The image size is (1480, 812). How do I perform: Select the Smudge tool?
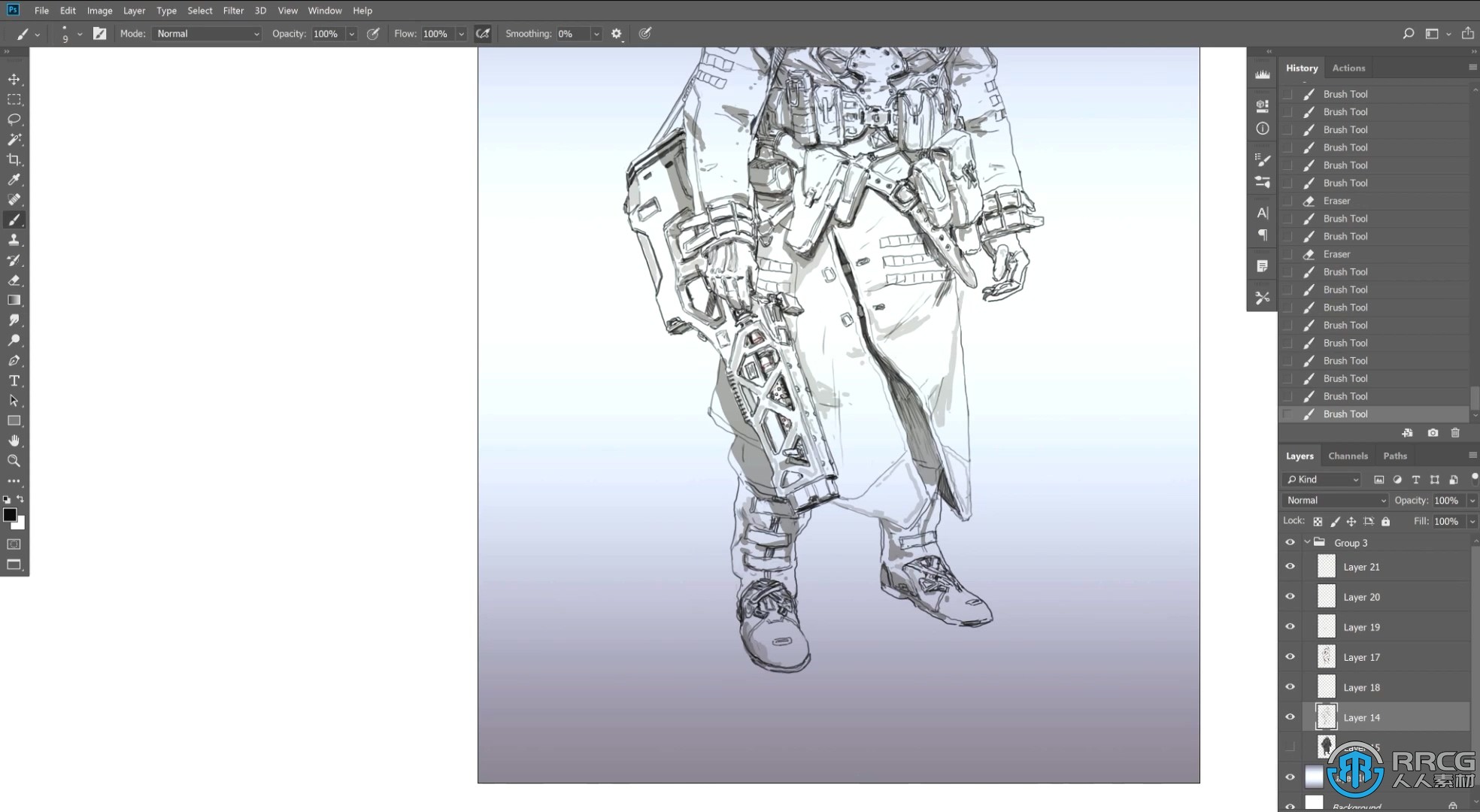tap(14, 320)
